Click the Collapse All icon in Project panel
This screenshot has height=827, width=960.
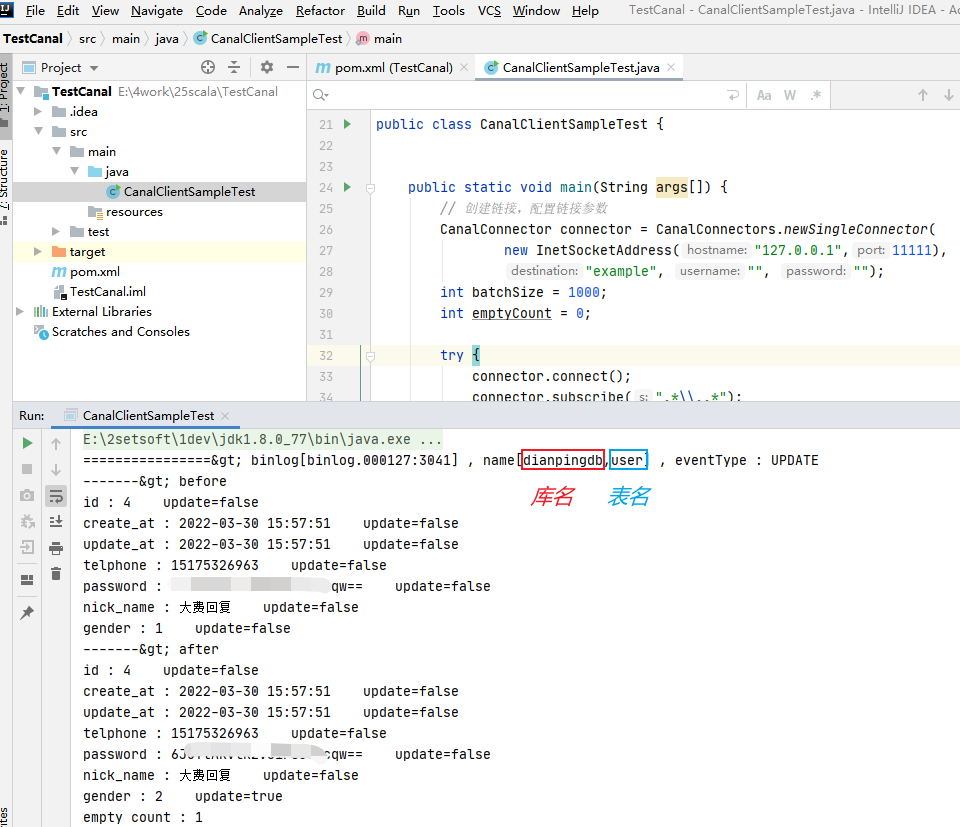(x=234, y=67)
